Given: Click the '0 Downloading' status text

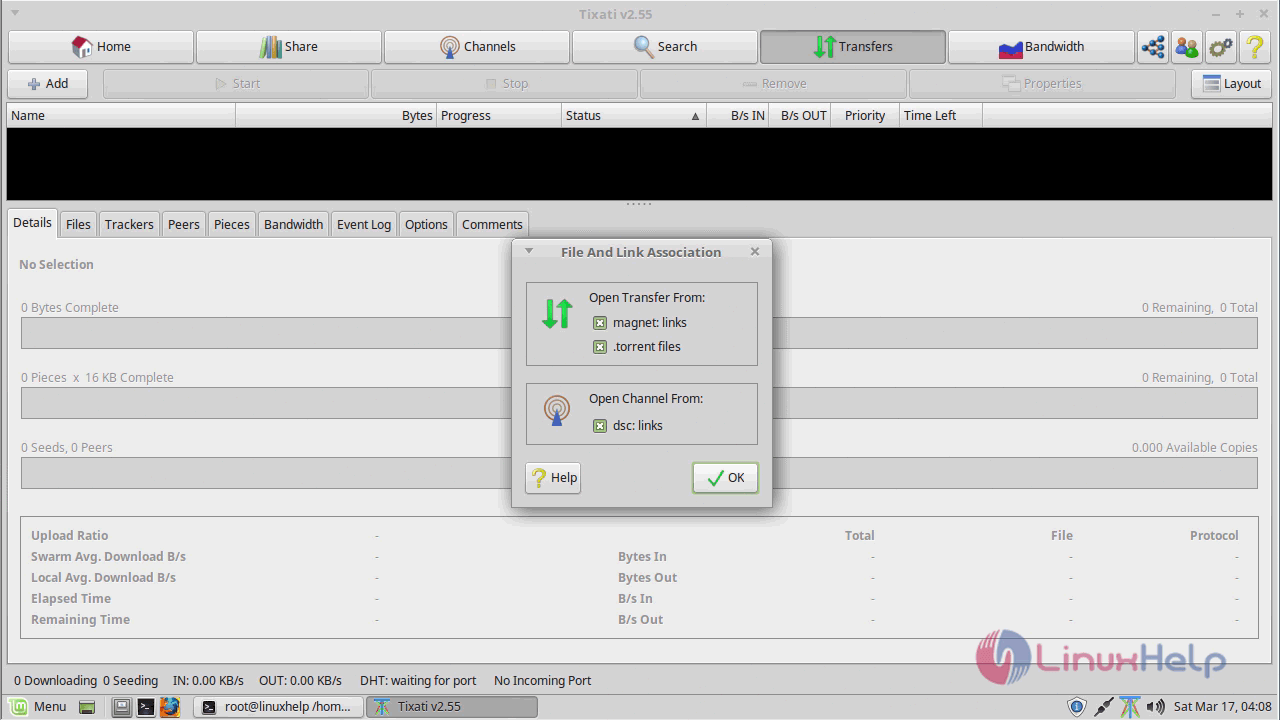Looking at the screenshot, I should click(56, 681).
